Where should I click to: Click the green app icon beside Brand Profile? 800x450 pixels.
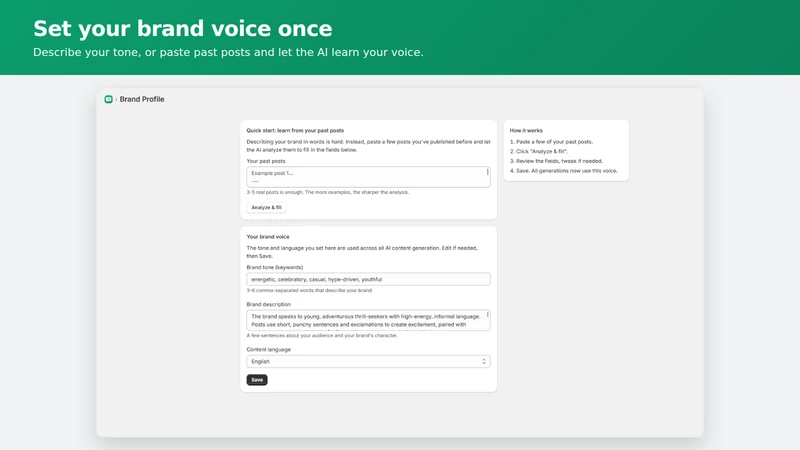point(108,99)
